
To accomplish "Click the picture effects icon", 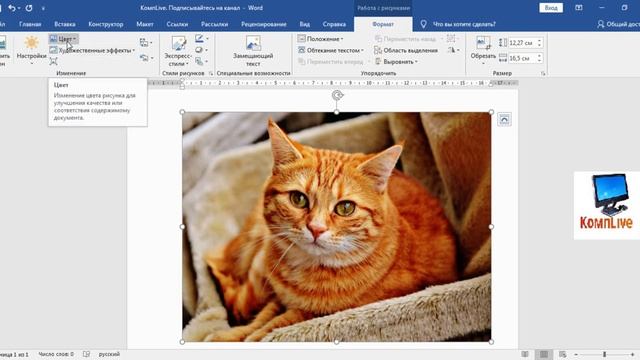I will click(201, 50).
